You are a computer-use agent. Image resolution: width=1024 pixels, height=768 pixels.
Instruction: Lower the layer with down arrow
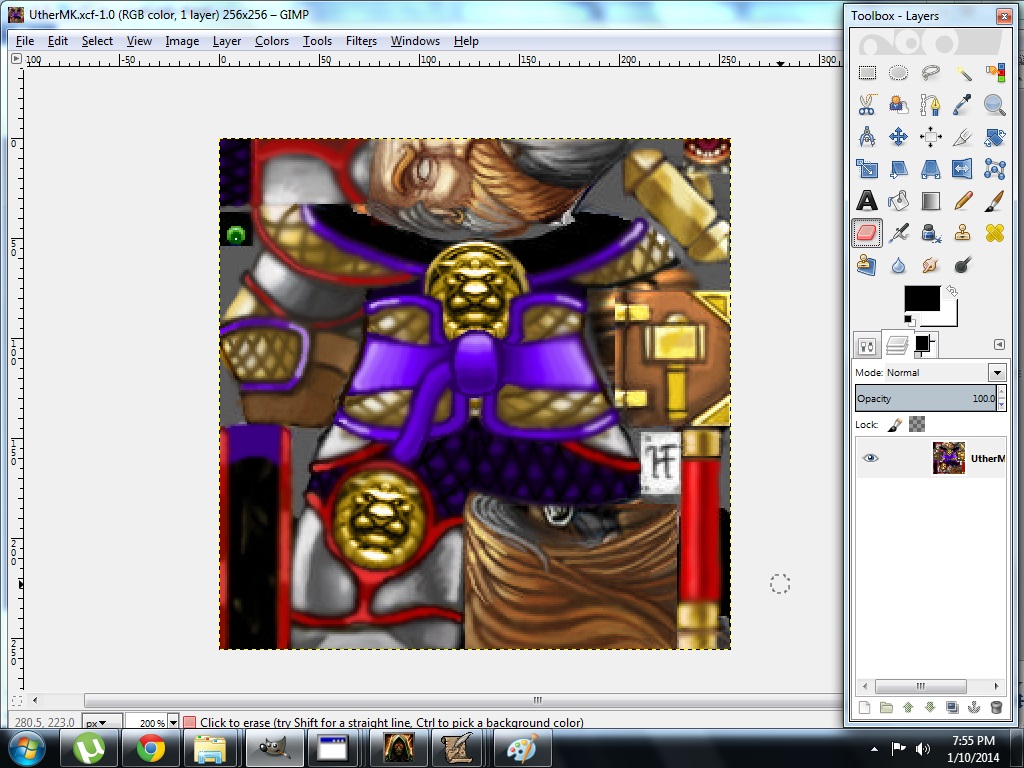pos(930,707)
